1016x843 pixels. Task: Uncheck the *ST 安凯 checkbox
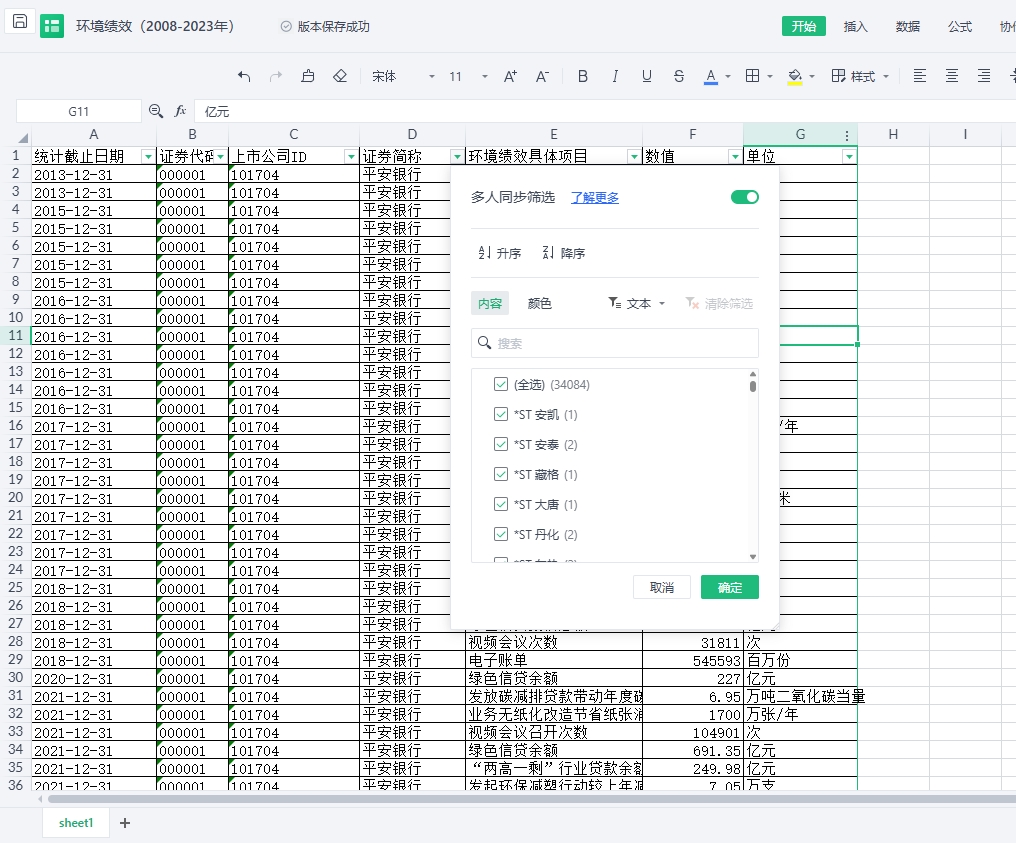point(501,414)
